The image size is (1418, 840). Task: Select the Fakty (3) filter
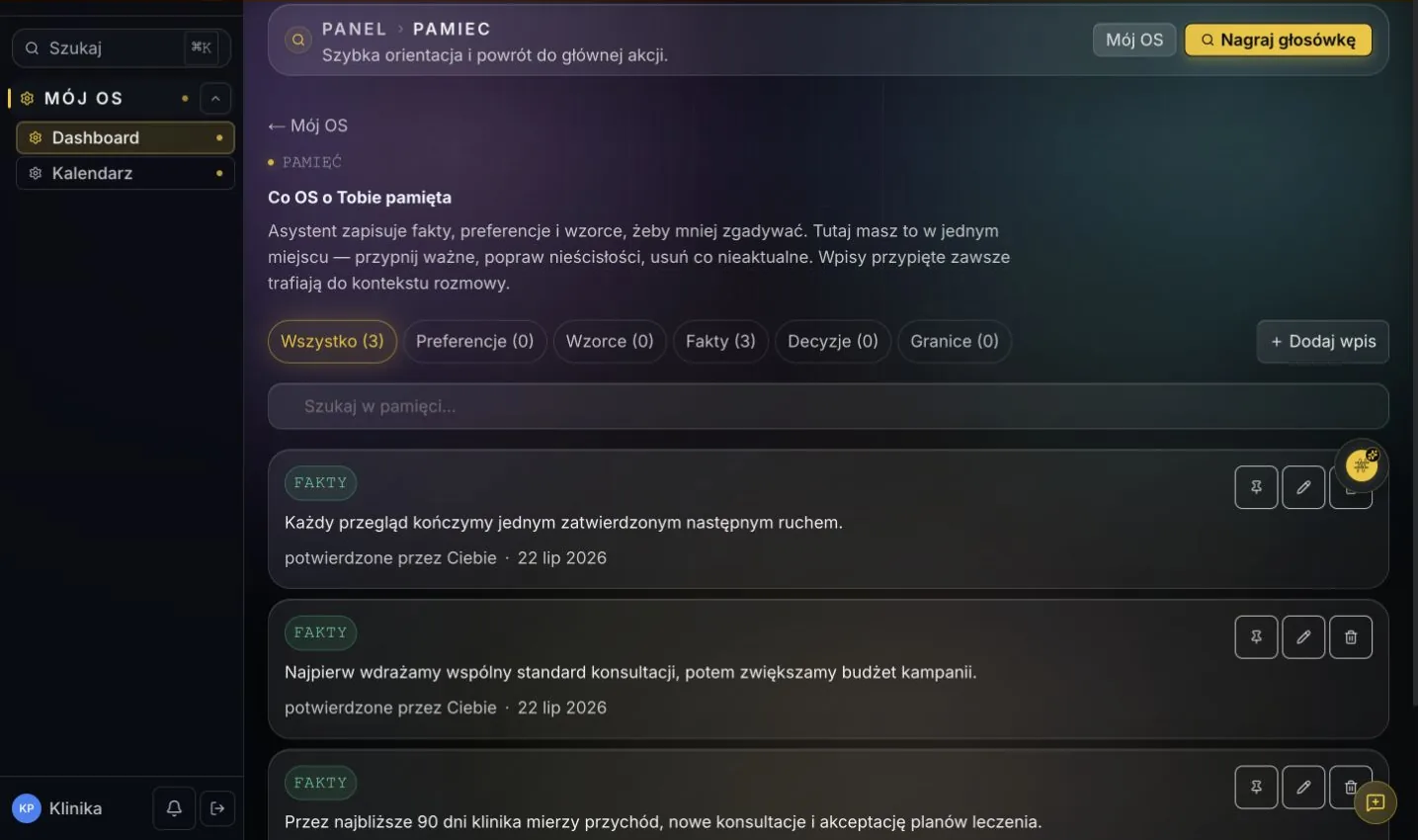pyautogui.click(x=720, y=341)
